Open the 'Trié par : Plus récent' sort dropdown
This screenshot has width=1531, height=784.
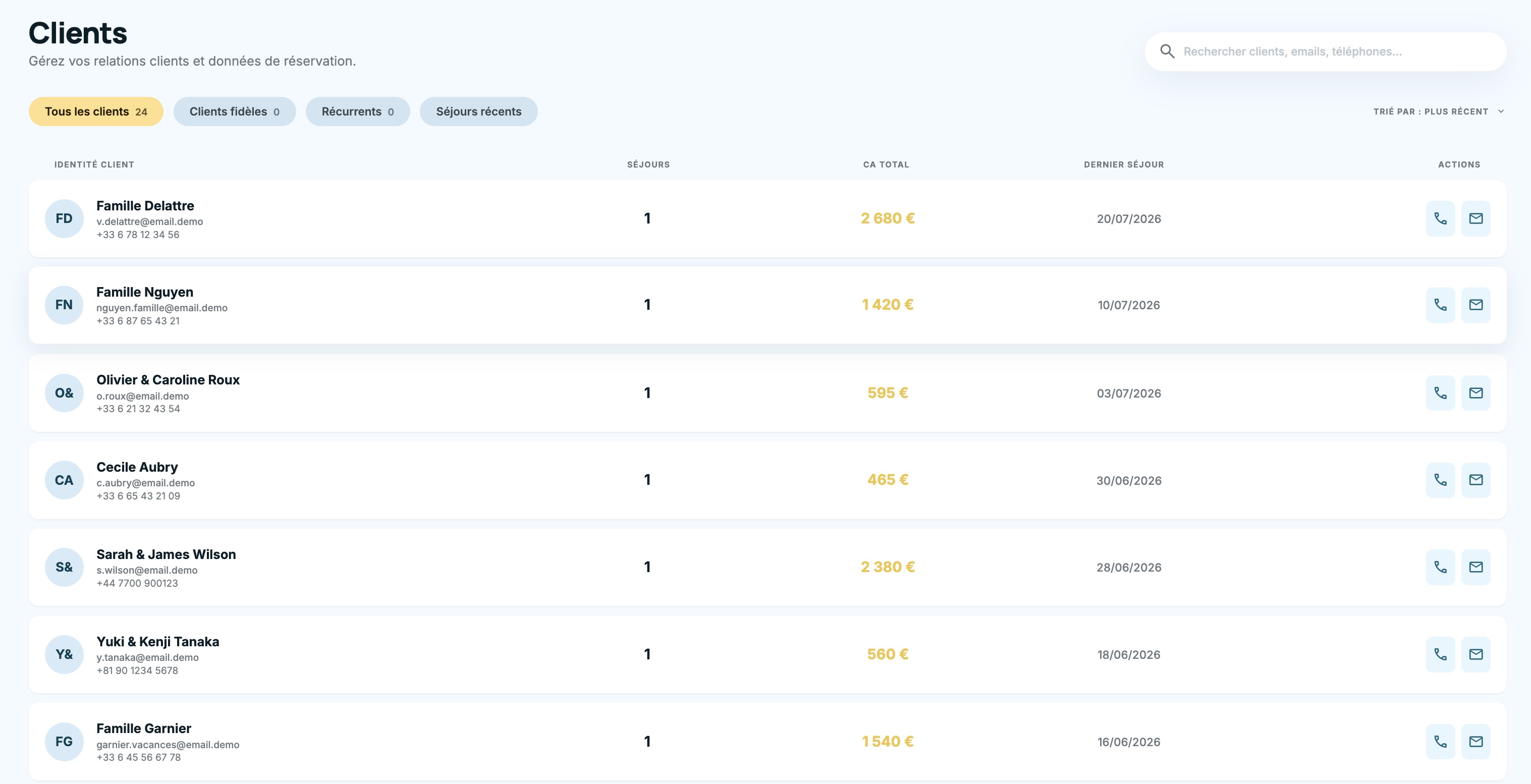point(1438,111)
